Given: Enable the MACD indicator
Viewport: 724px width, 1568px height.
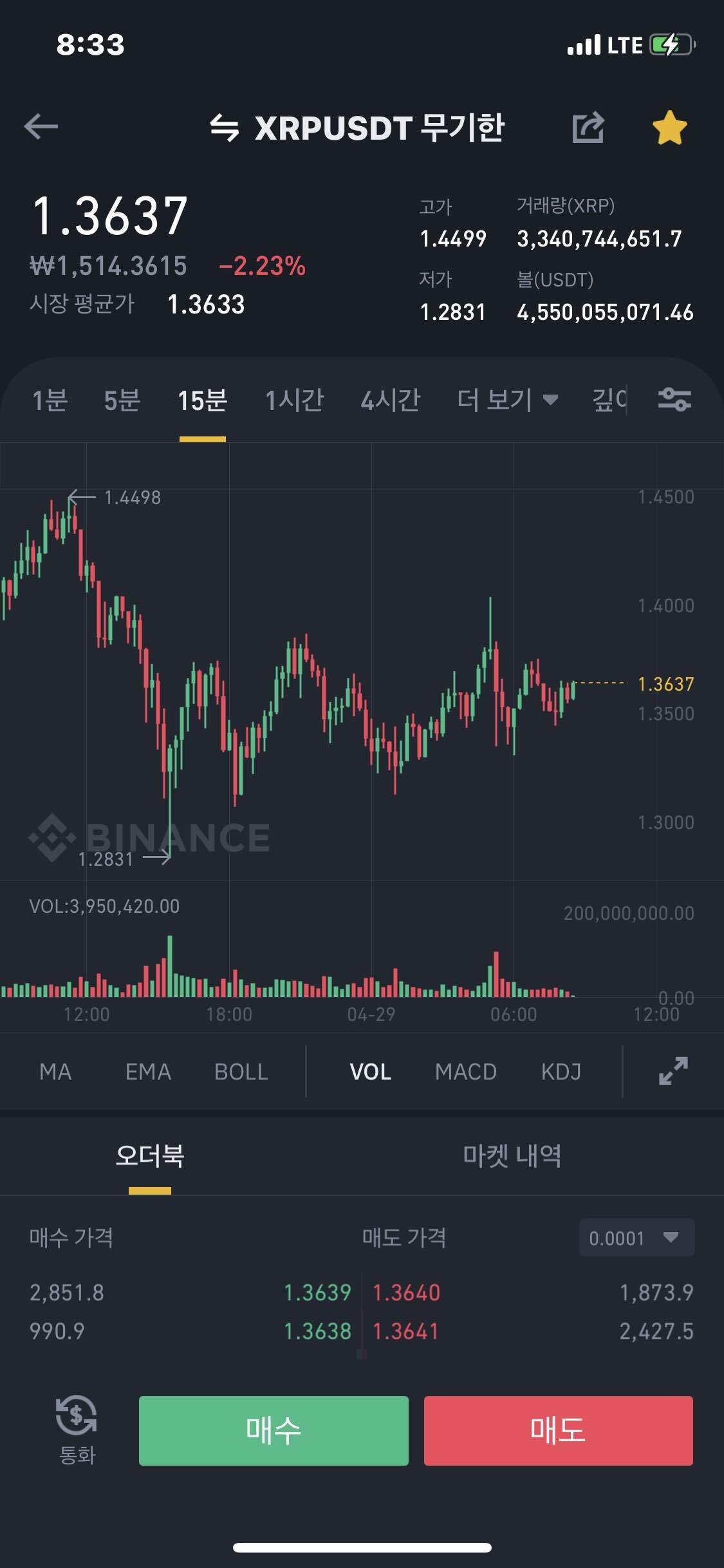Looking at the screenshot, I should (465, 1072).
